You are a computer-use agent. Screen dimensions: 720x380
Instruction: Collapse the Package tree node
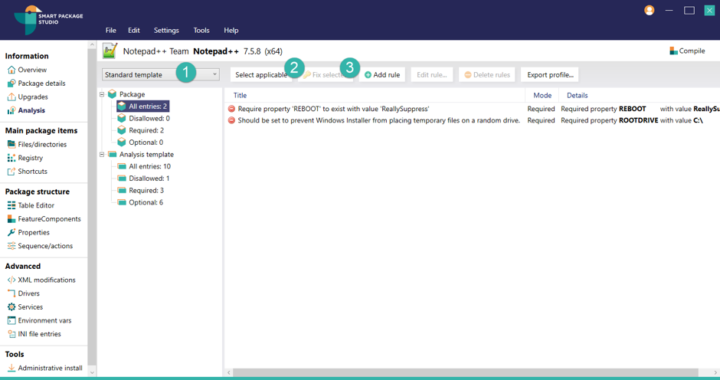click(x=102, y=94)
